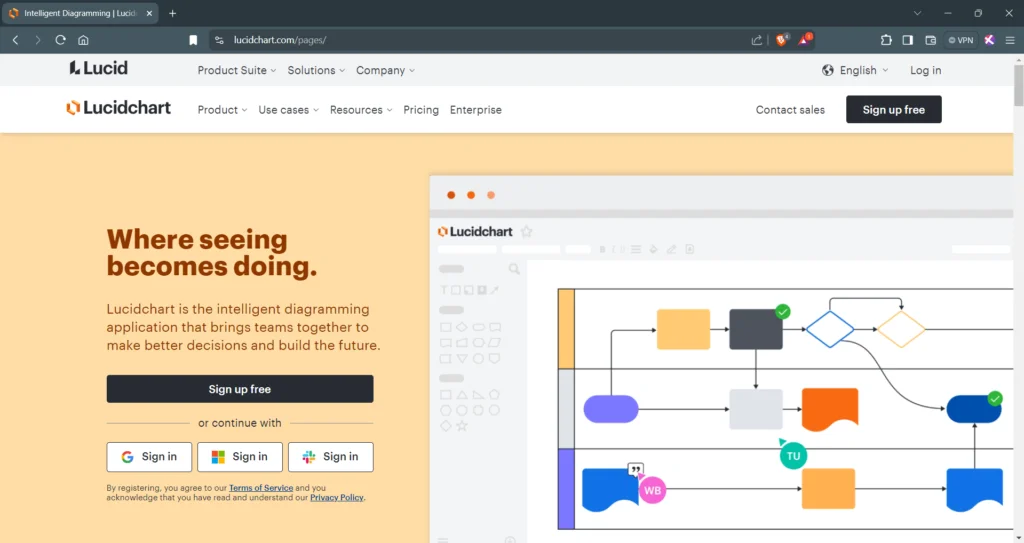
Task: Go back using browser back arrow
Action: 16,40
